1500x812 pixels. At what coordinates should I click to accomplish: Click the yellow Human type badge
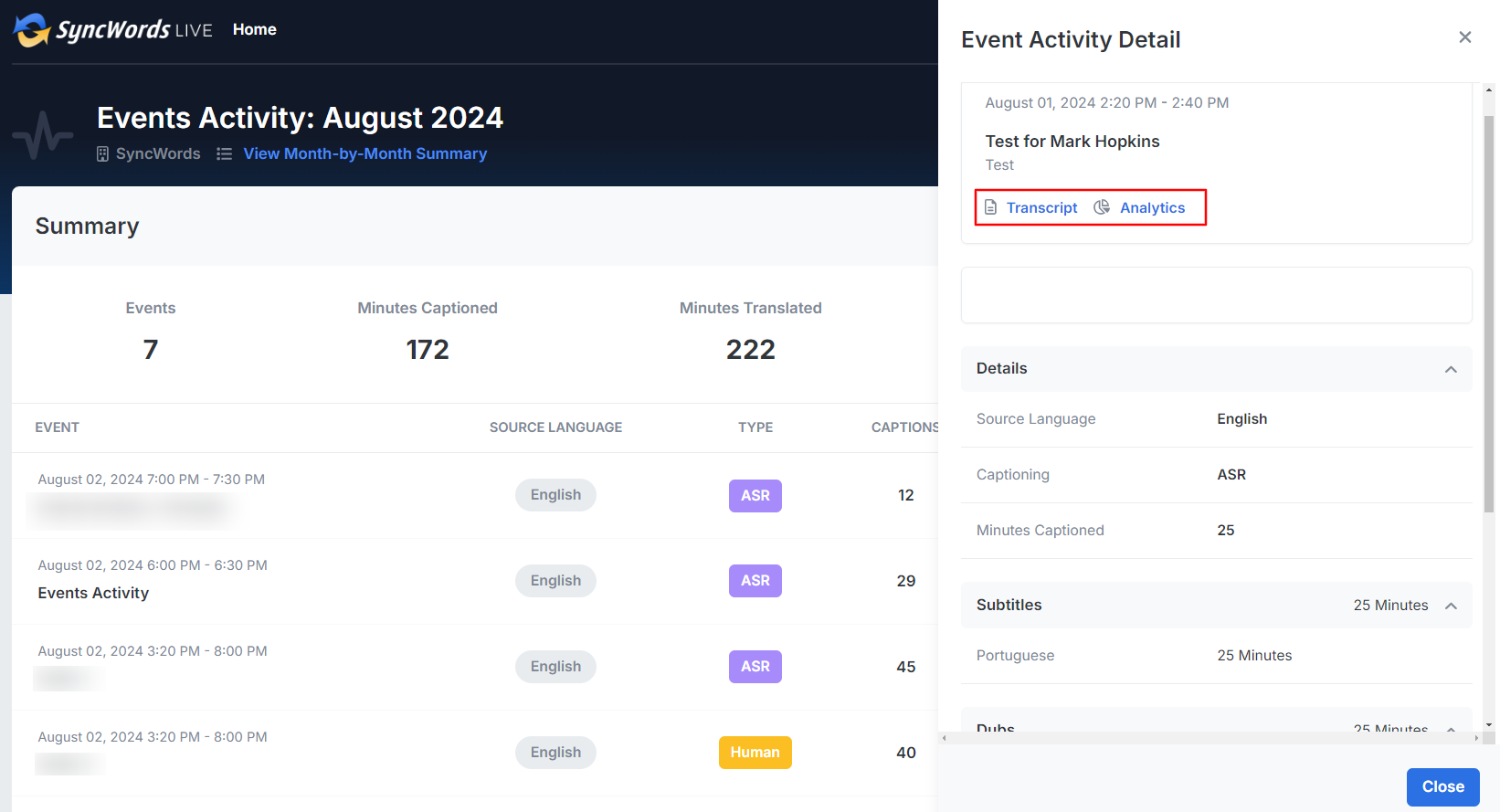point(755,753)
